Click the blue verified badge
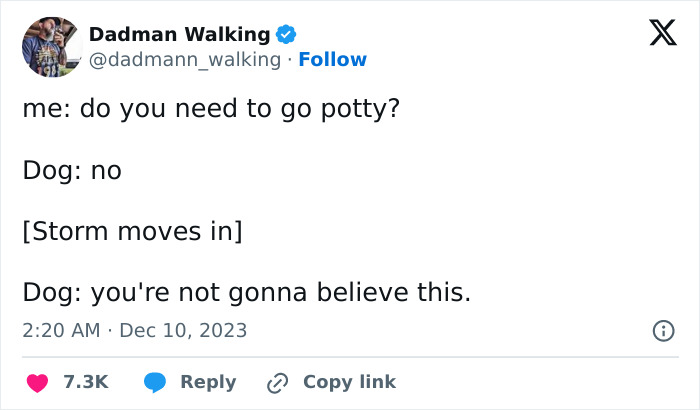This screenshot has height=410, width=700. click(x=286, y=34)
